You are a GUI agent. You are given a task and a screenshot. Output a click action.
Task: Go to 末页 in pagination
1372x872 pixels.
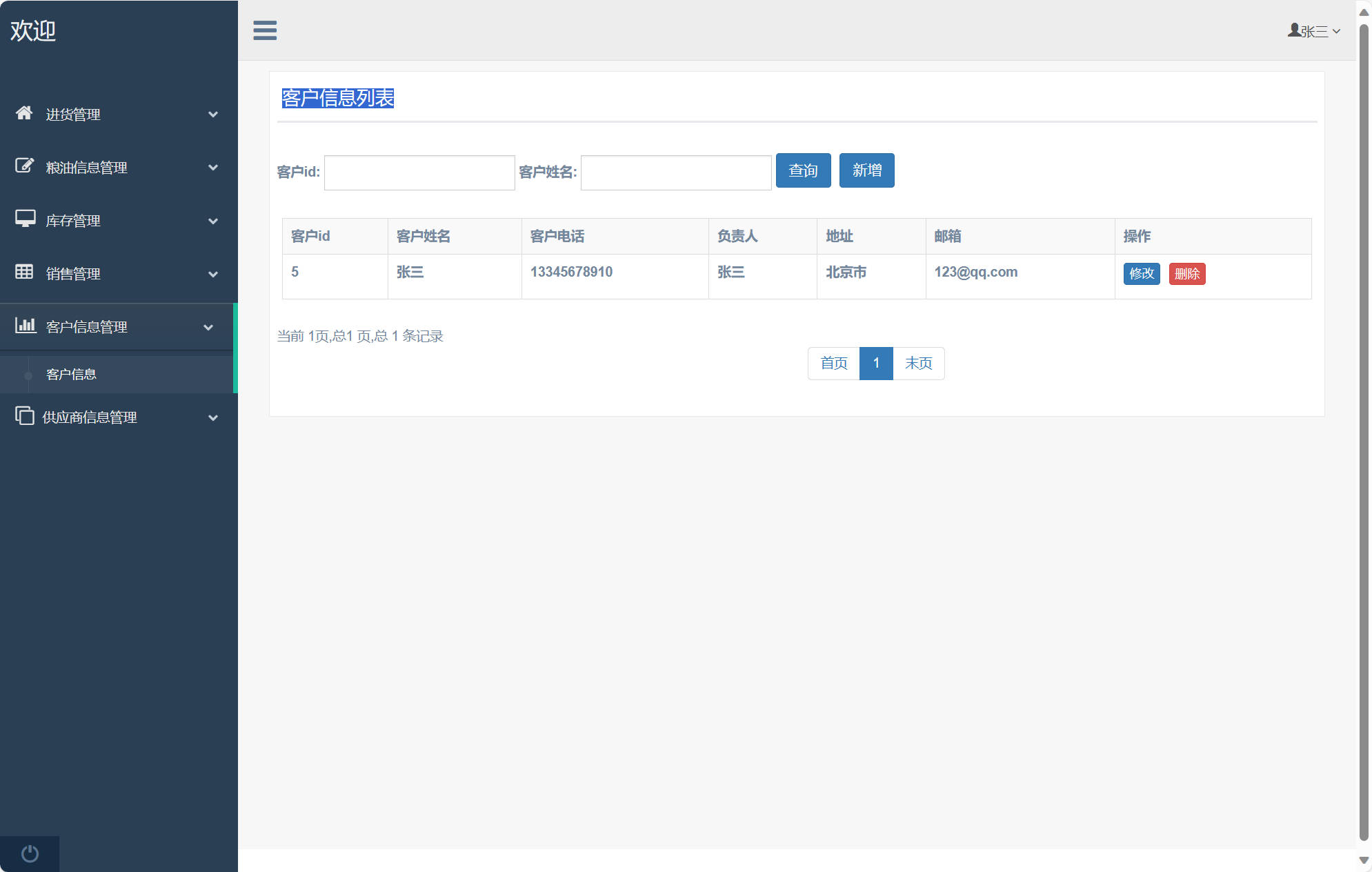click(918, 364)
